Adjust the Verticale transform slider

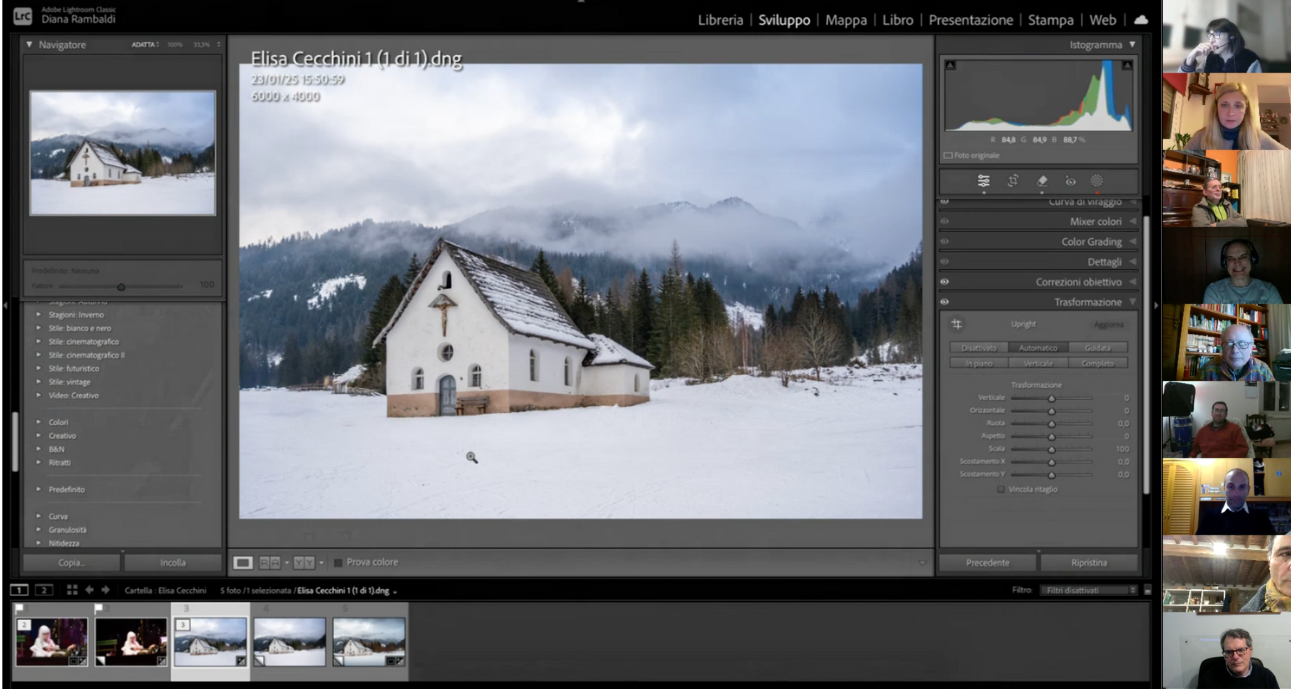click(1051, 398)
